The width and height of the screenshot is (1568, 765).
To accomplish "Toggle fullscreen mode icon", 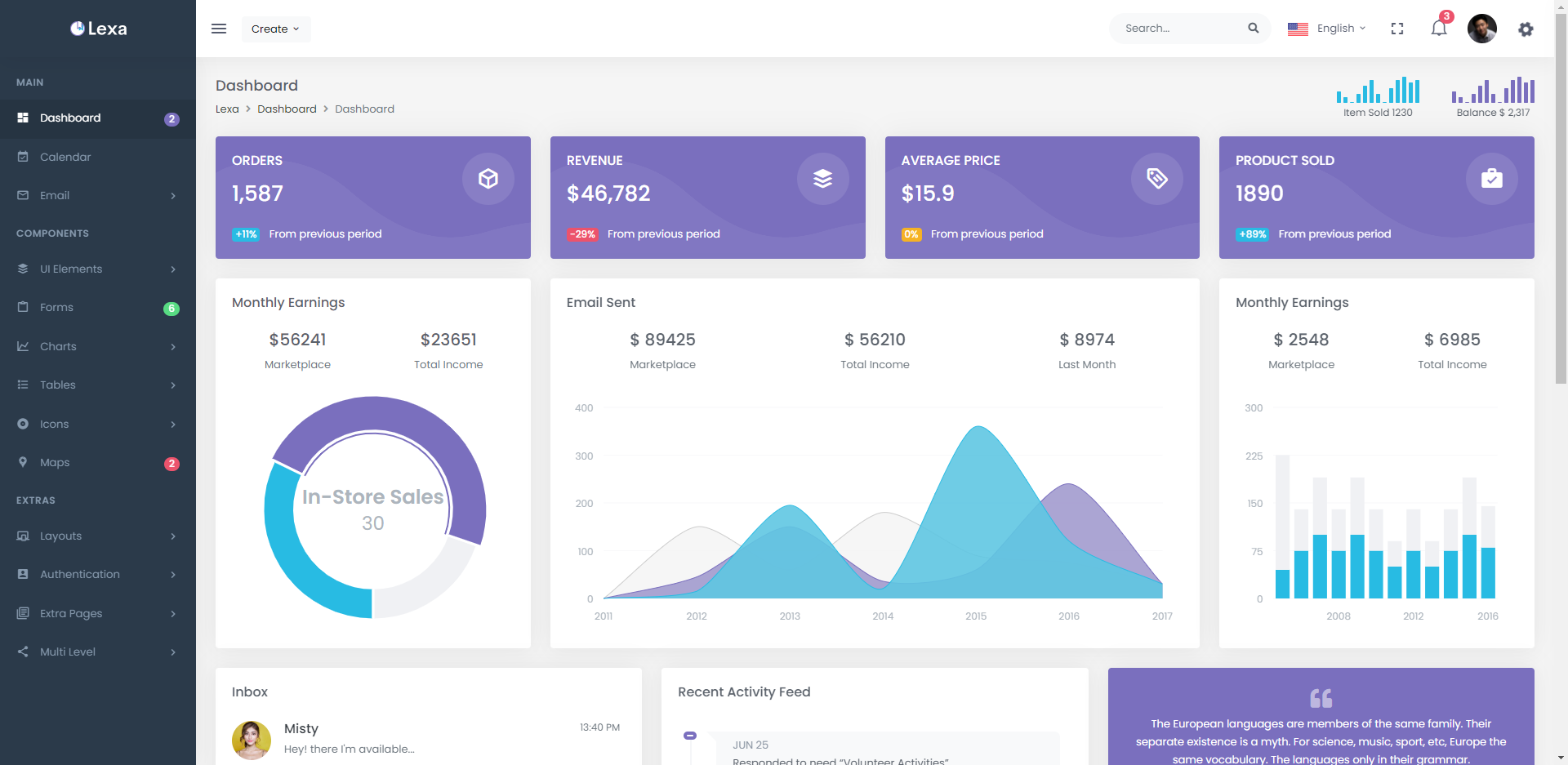I will click(x=1396, y=29).
